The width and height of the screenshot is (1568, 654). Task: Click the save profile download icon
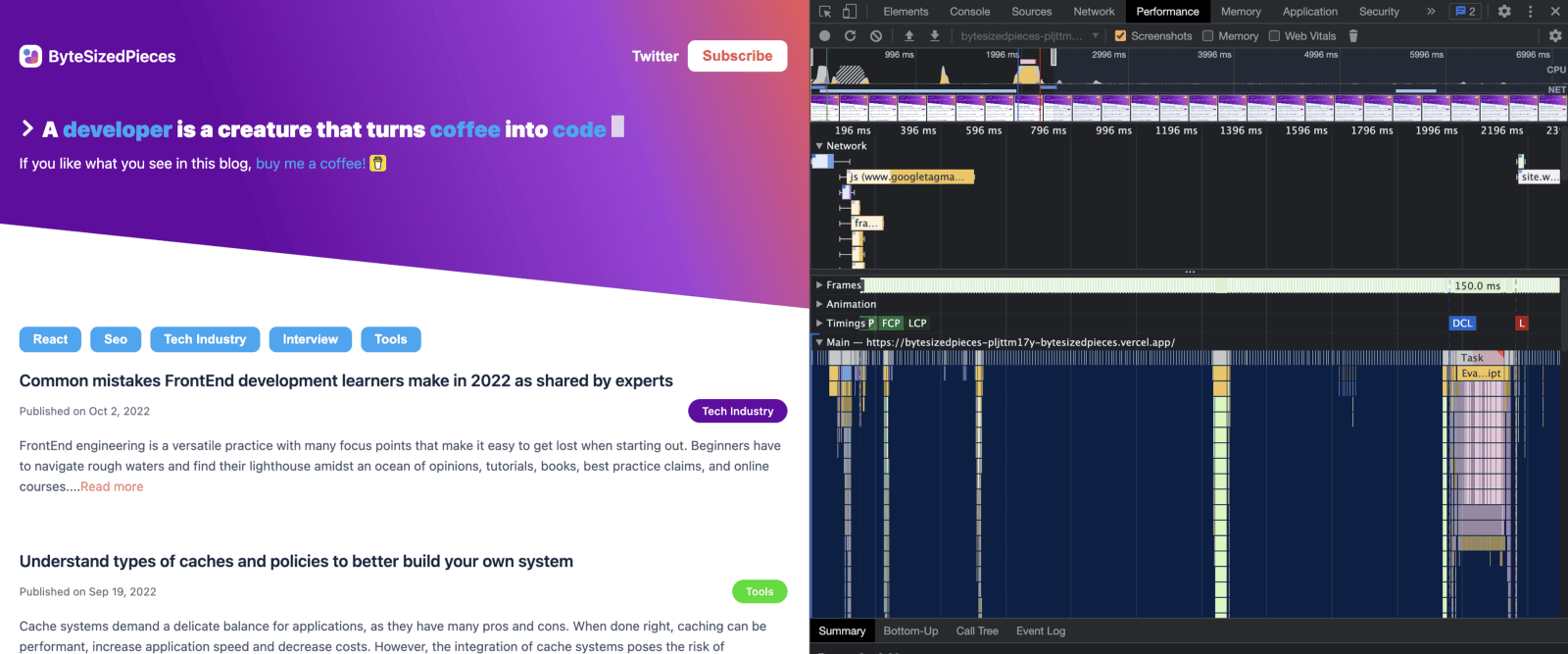tap(935, 36)
